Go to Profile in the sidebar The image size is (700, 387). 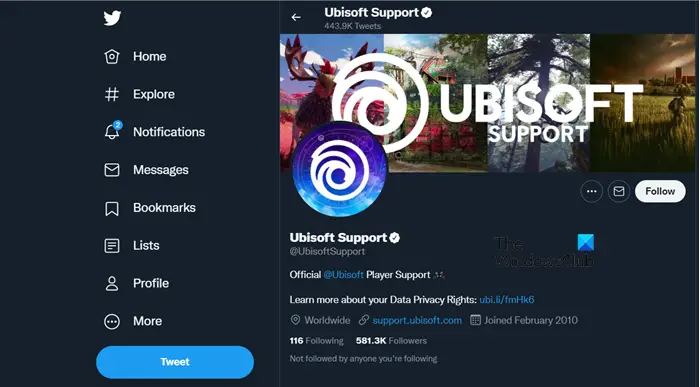(x=137, y=283)
